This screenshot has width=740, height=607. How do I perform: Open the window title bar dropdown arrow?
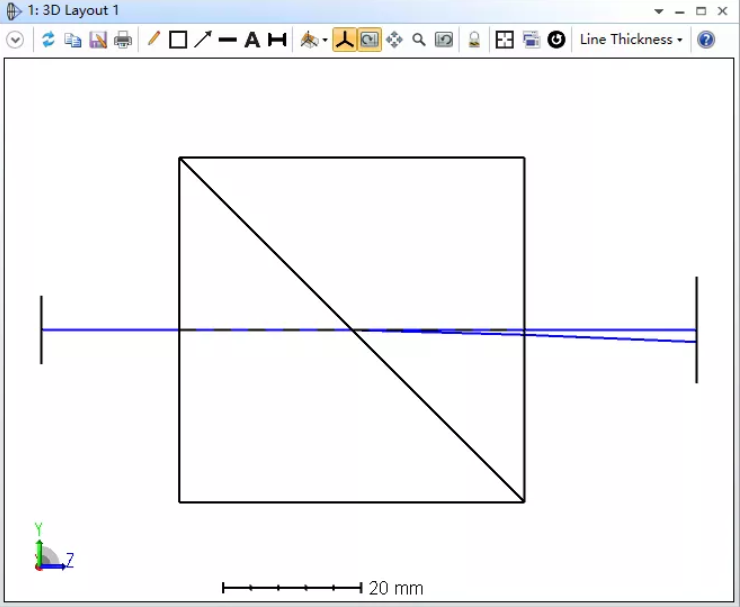pyautogui.click(x=658, y=11)
